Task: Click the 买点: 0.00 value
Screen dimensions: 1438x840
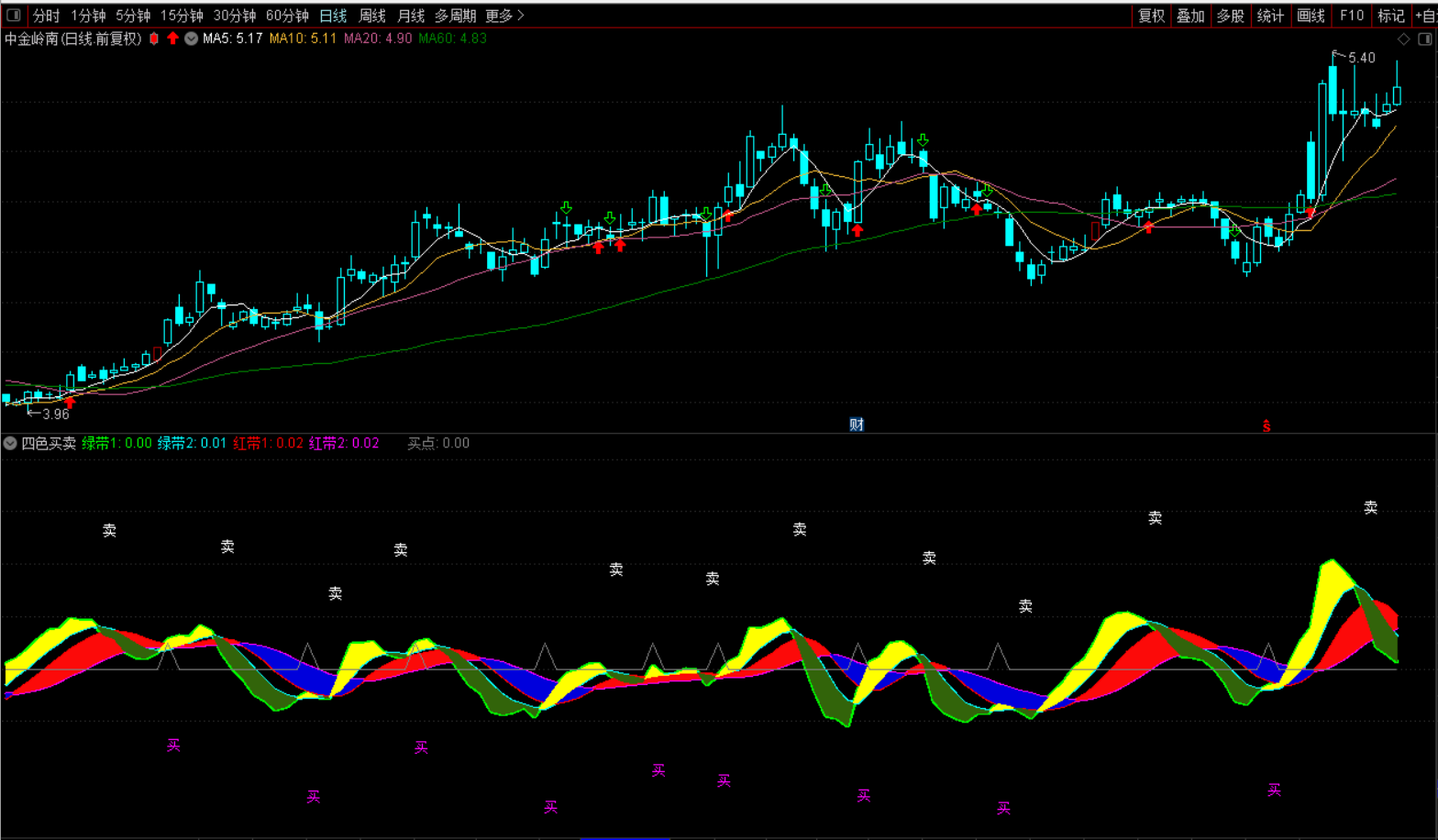Action: (438, 443)
